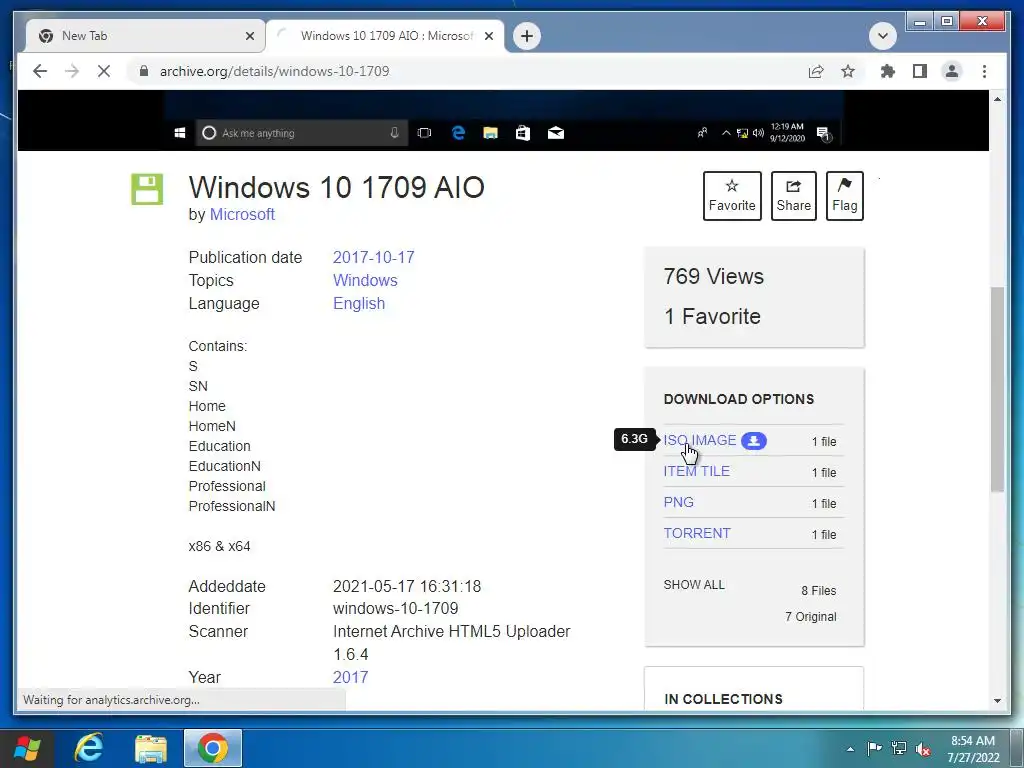This screenshot has height=768, width=1024.
Task: Click the share page icon in address bar
Action: click(x=816, y=71)
